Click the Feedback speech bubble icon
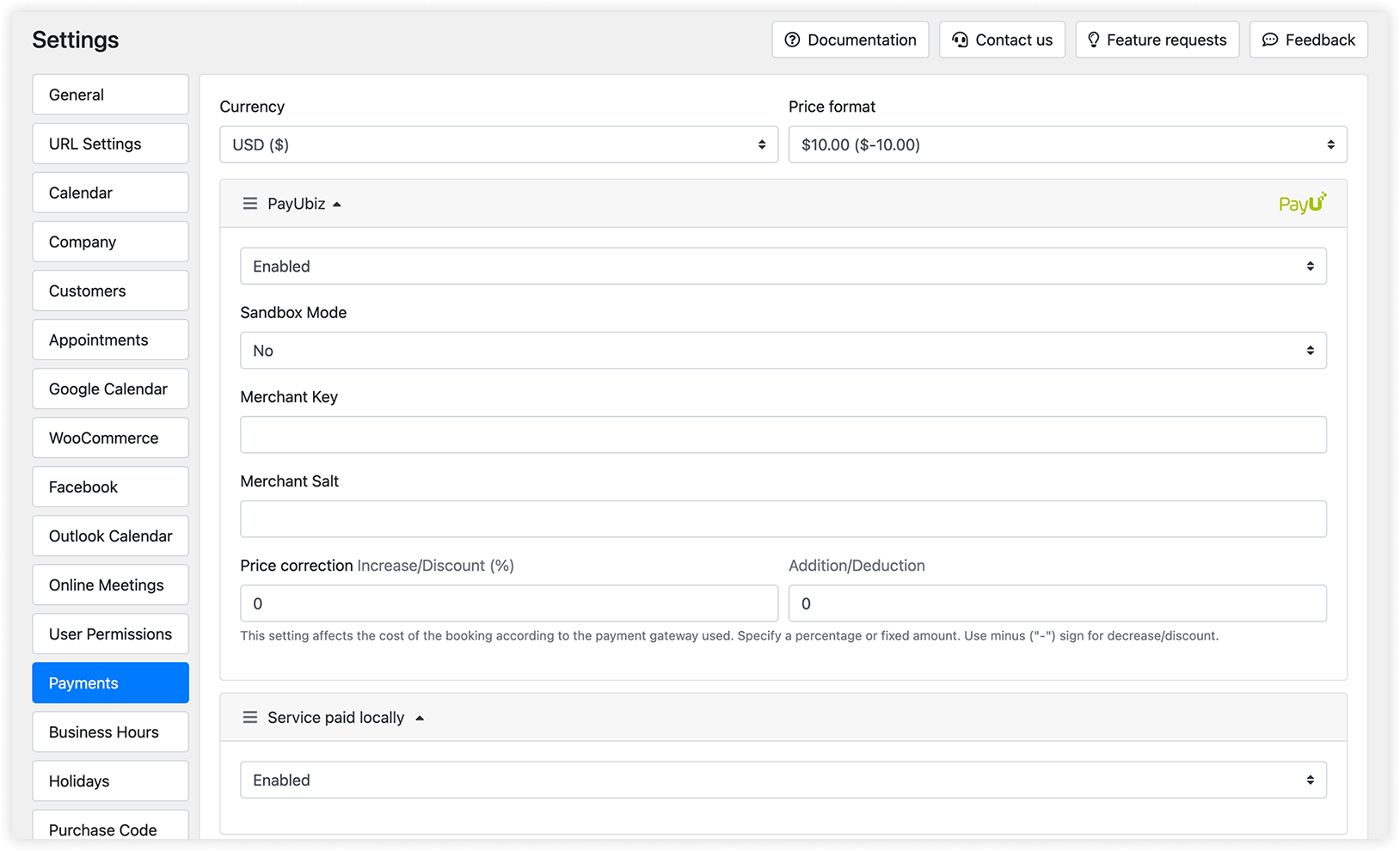 pos(1269,40)
